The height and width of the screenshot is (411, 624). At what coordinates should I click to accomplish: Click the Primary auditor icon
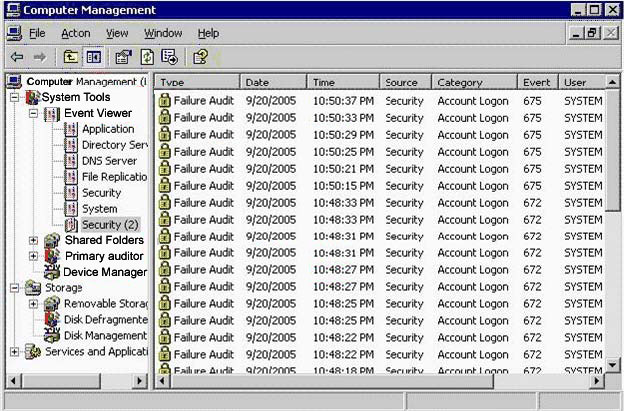(x=52, y=256)
